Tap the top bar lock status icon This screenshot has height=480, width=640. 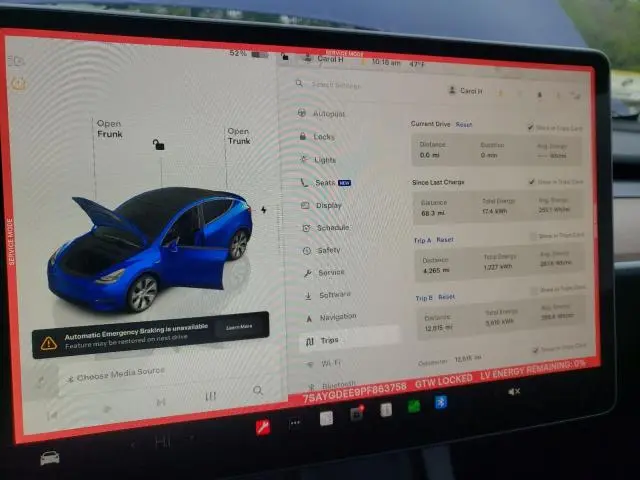pyautogui.click(x=284, y=57)
